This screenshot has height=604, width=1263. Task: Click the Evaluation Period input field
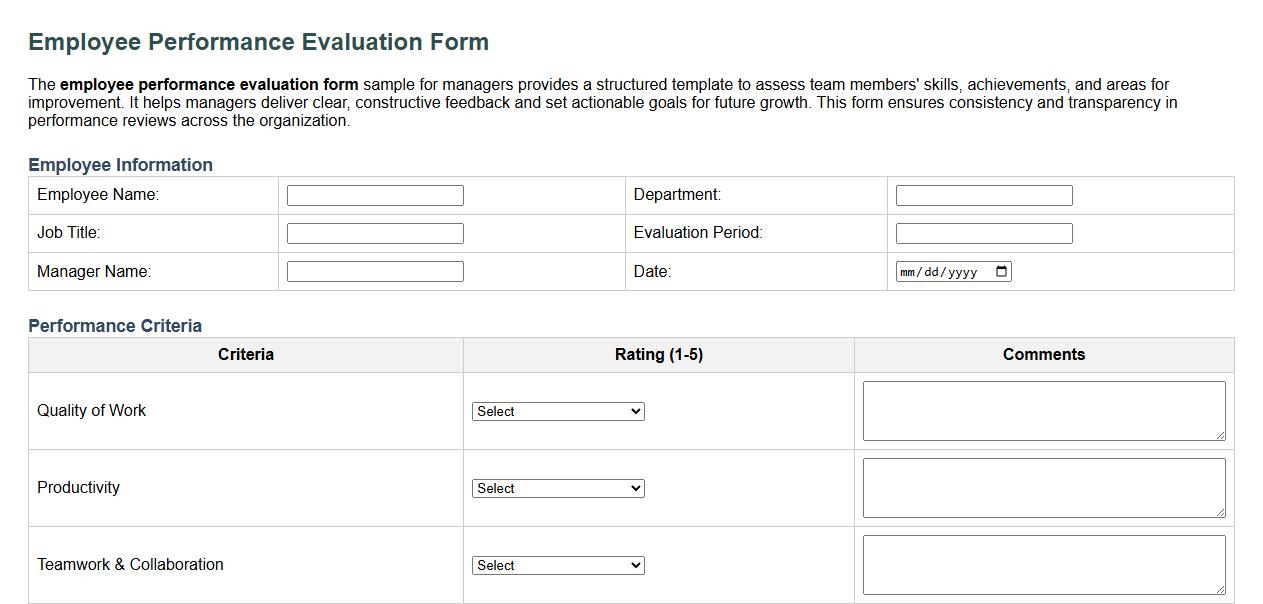(x=983, y=233)
